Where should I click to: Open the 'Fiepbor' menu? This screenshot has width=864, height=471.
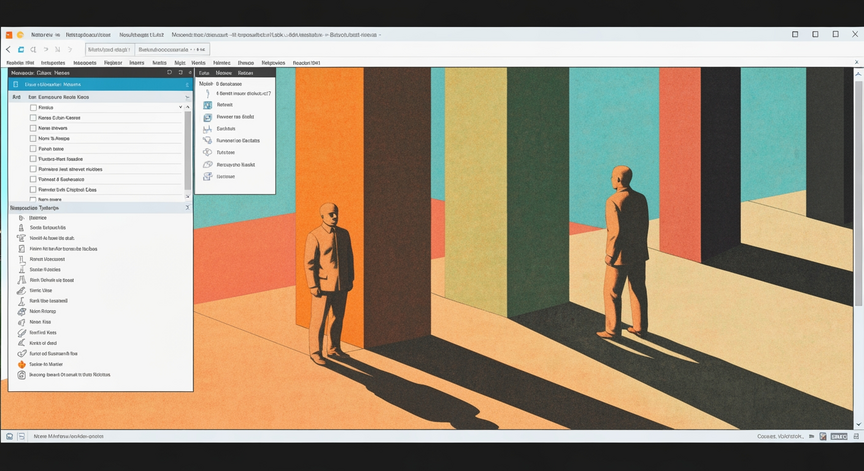(x=113, y=63)
